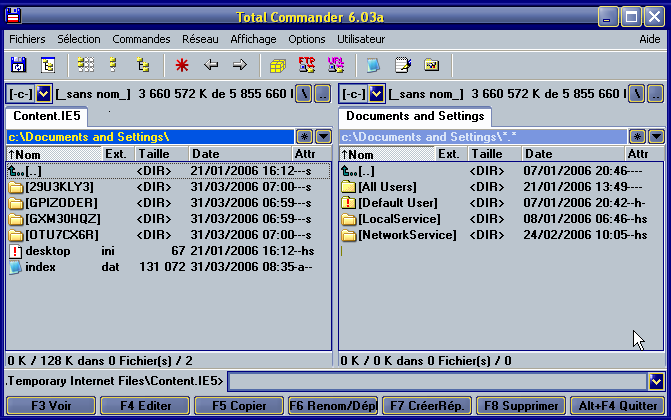Click the F8 Supprimer button
This screenshot has width=671, height=420.
tap(521, 405)
